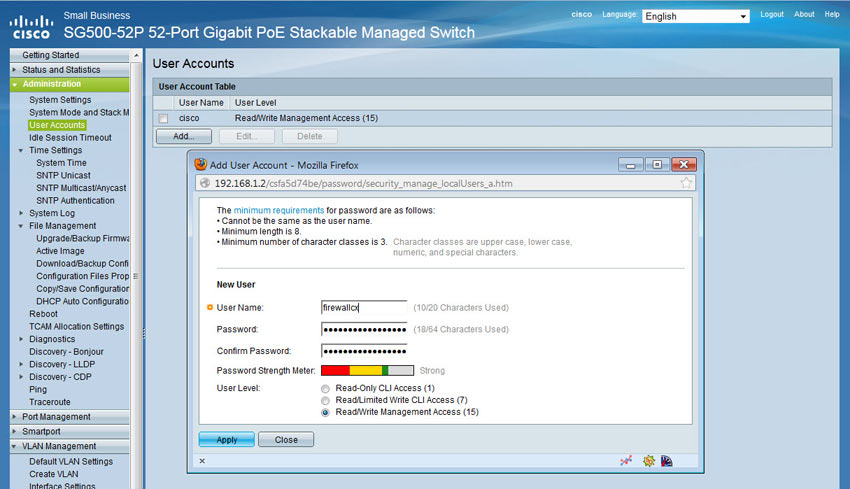
Task: Expand Discovery - LLDP node
Action: click(x=21, y=364)
